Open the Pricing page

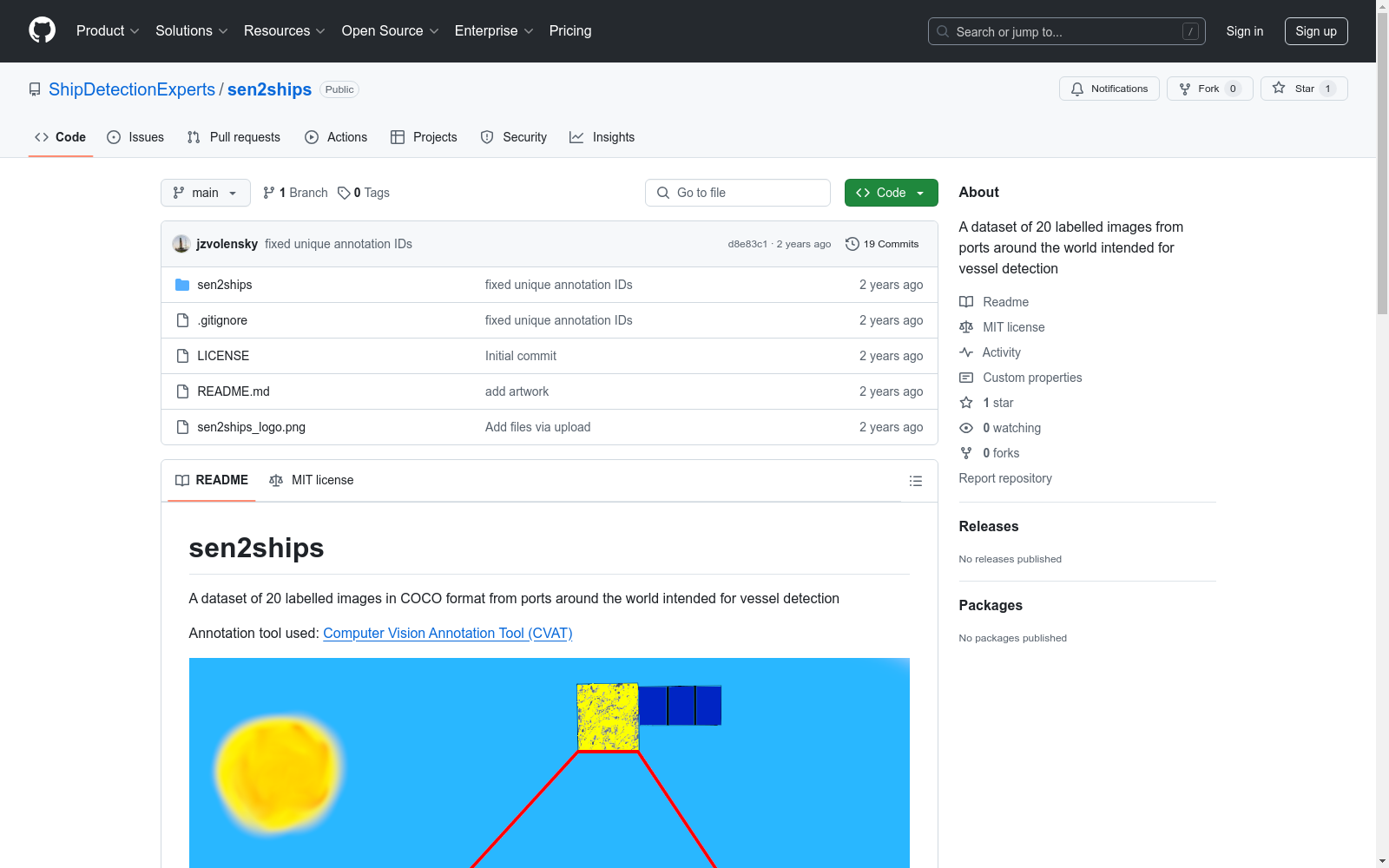pos(570,30)
